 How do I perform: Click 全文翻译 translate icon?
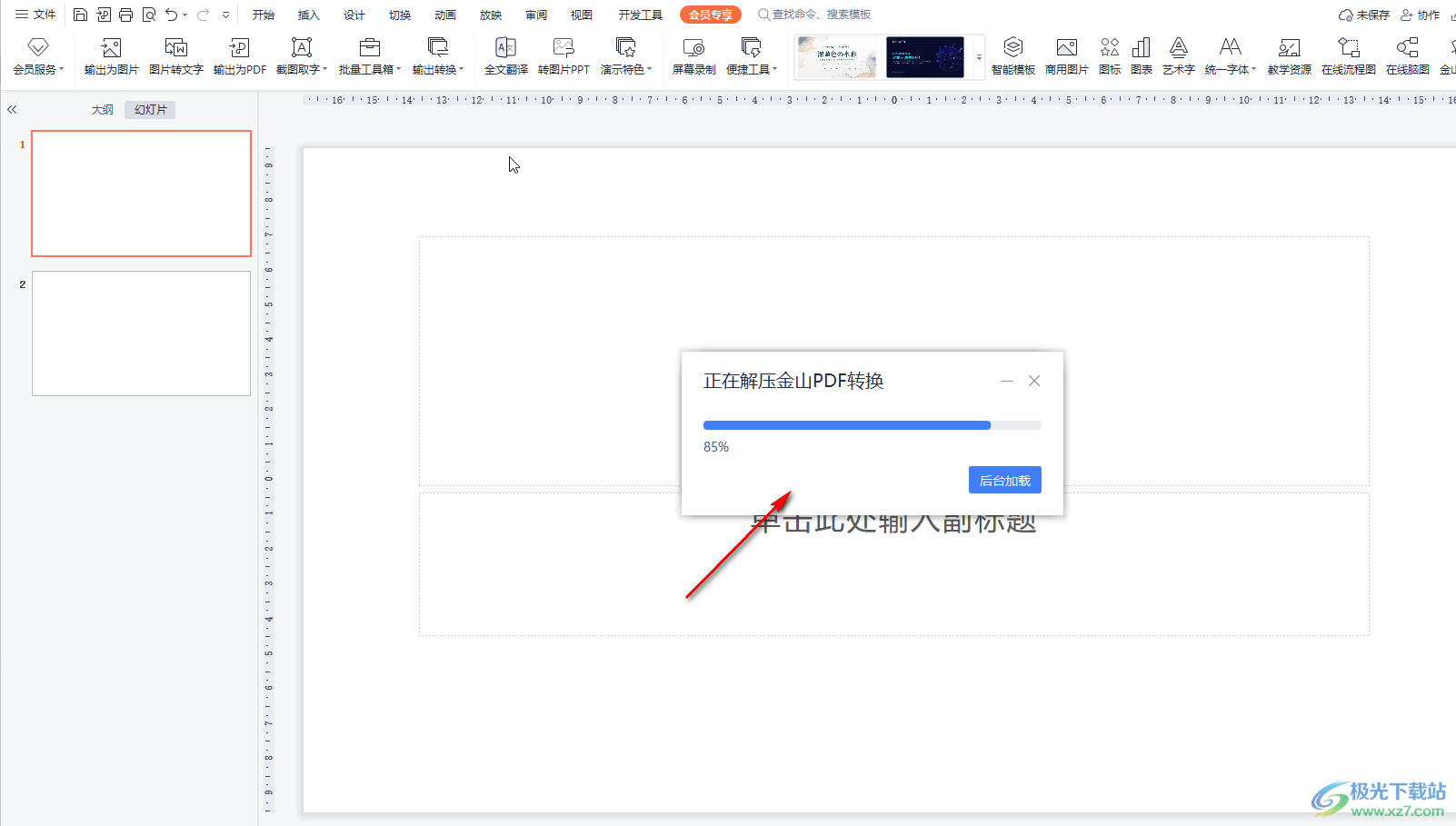tap(506, 56)
